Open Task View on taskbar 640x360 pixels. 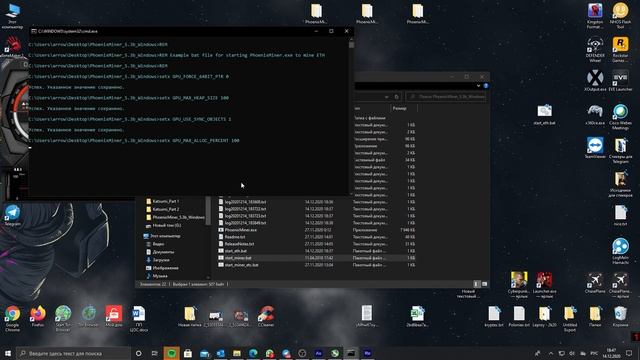pos(155,353)
